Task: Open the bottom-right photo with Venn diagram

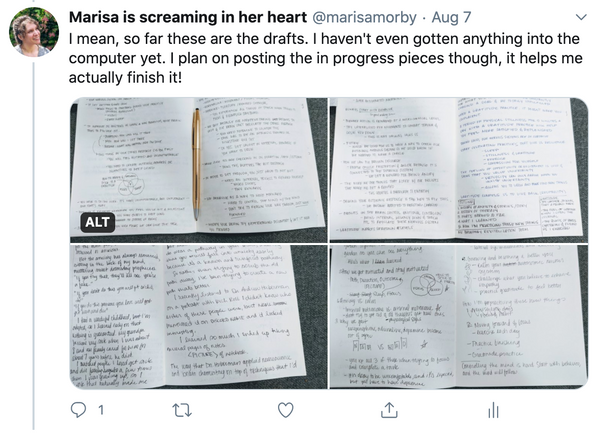Action: coord(458,316)
